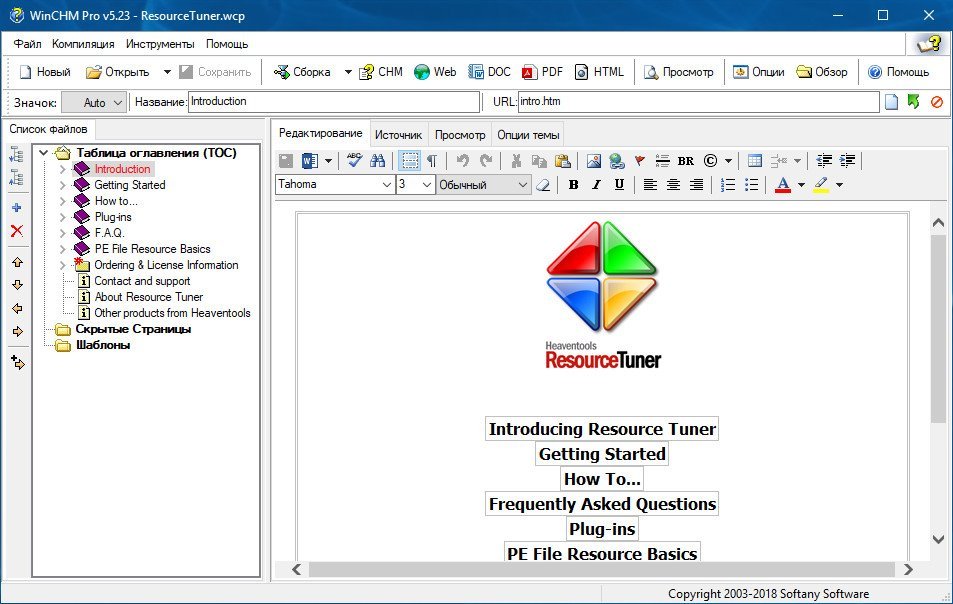Click the green arrow icon beside URL
Viewport: 953px width, 604px height.
(913, 101)
